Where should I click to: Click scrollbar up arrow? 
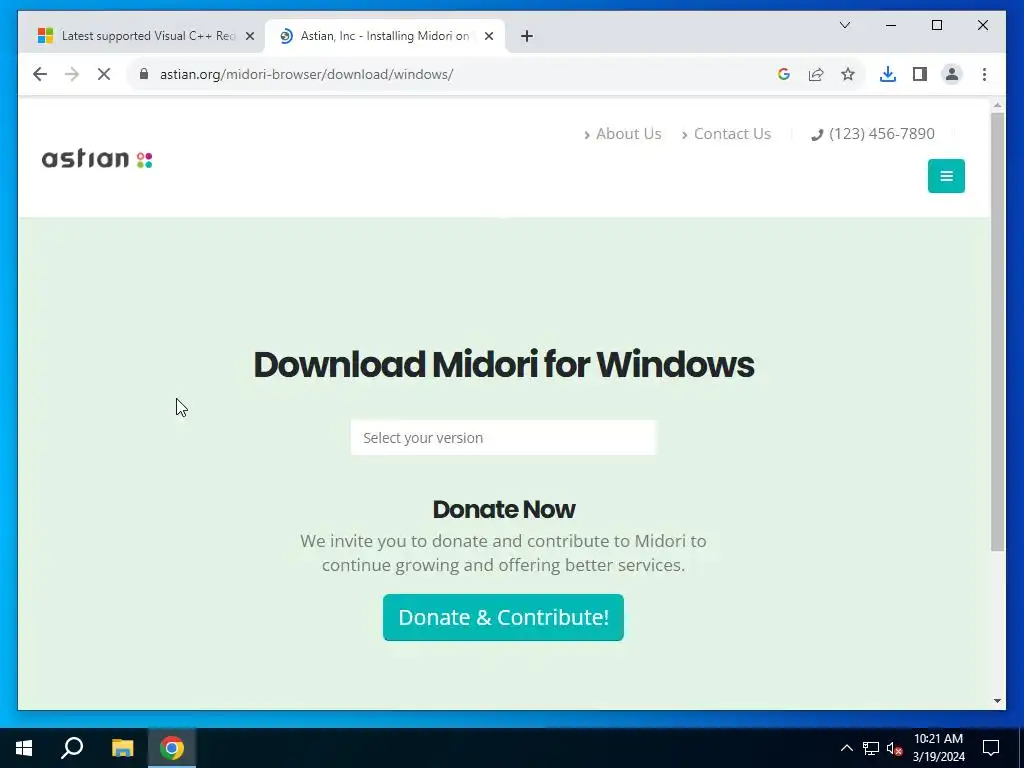[x=997, y=105]
